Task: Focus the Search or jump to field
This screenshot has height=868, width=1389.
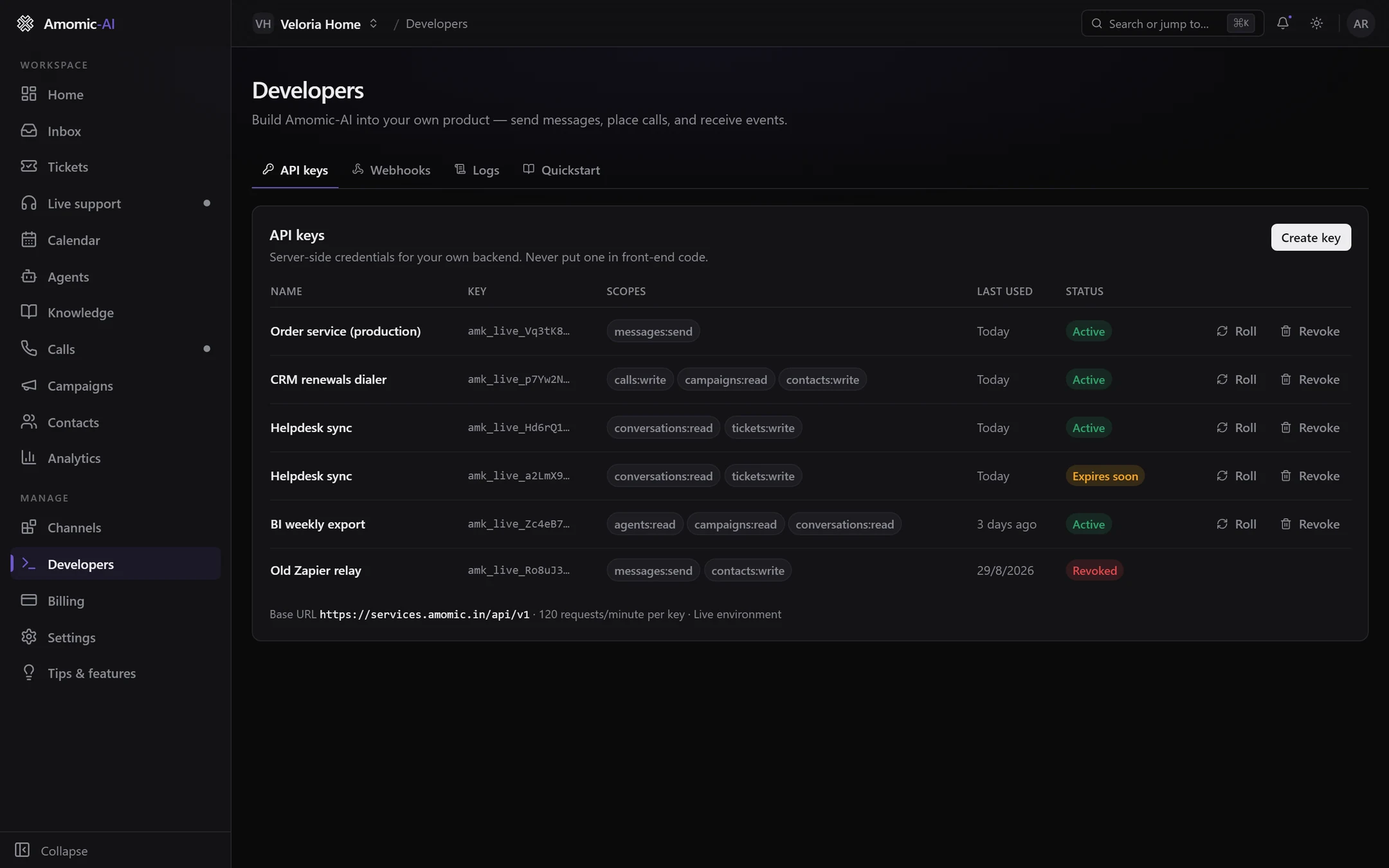Action: pos(1172,23)
